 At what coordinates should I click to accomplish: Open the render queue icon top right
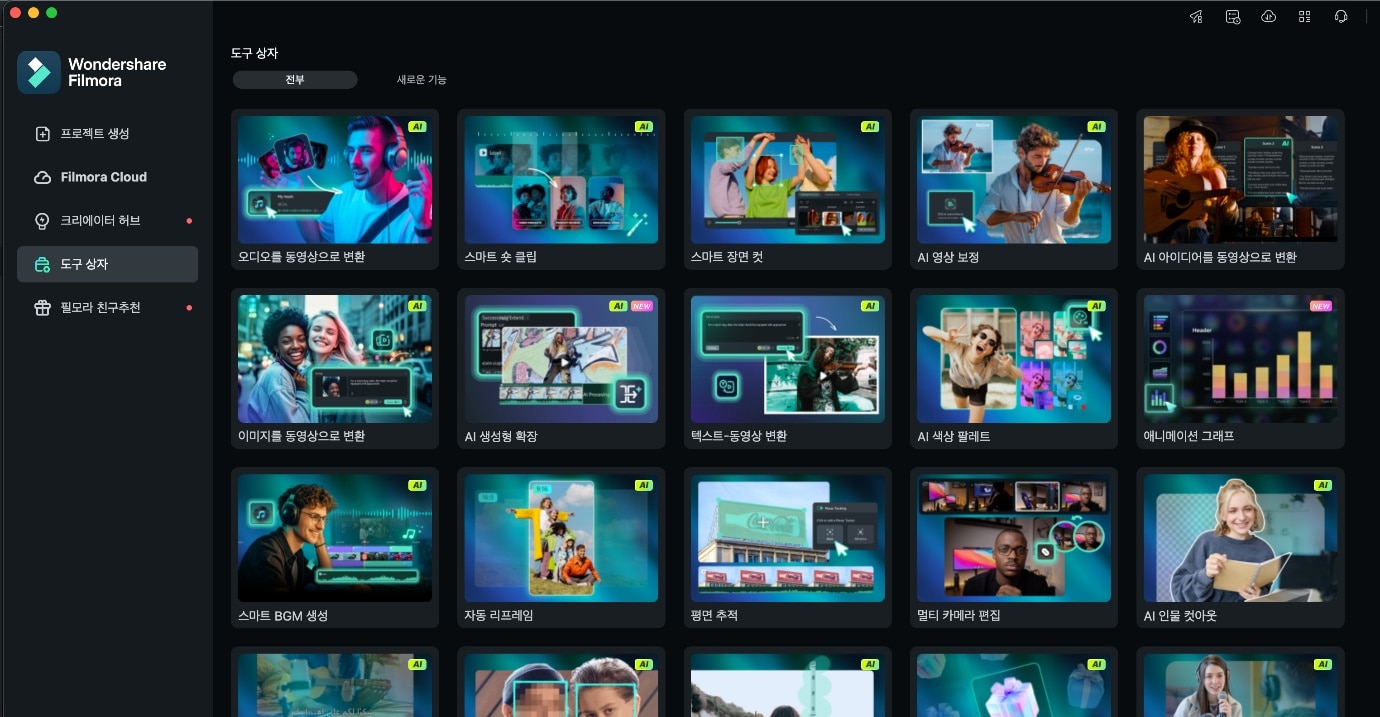1232,16
